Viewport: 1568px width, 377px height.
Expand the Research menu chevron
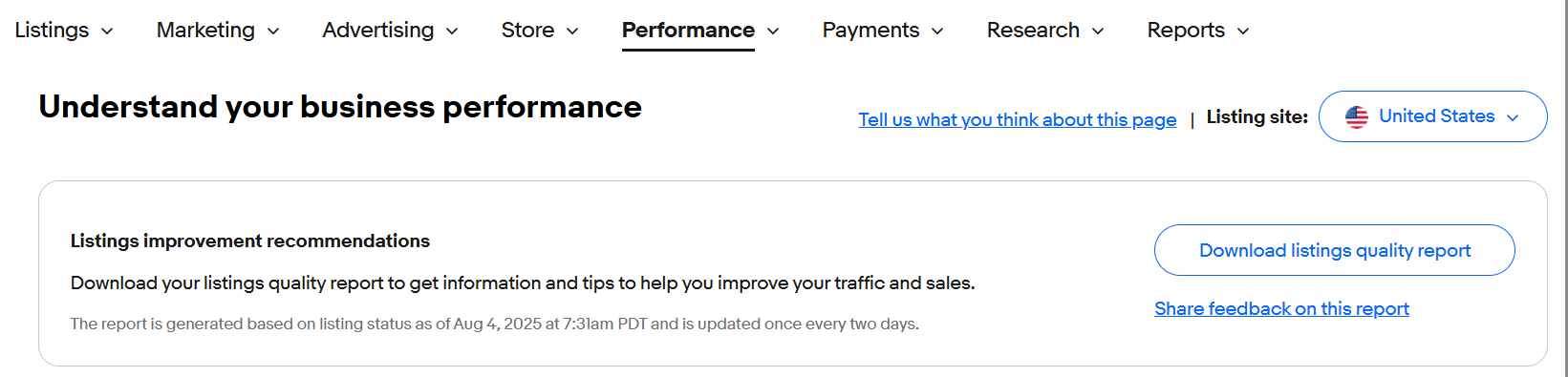tap(1098, 31)
